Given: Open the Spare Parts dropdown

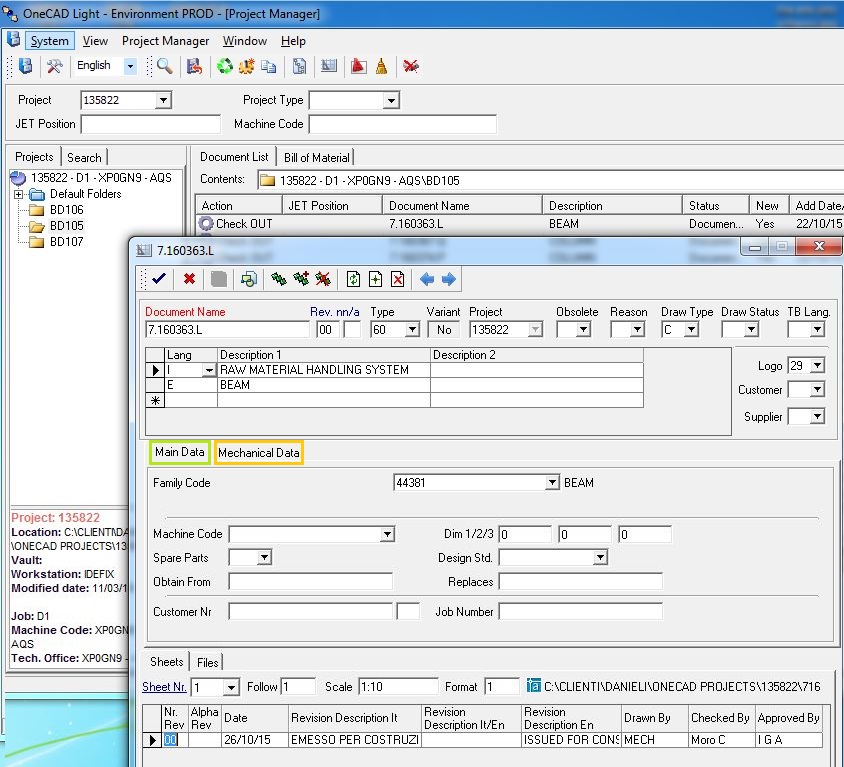Looking at the screenshot, I should (x=264, y=558).
